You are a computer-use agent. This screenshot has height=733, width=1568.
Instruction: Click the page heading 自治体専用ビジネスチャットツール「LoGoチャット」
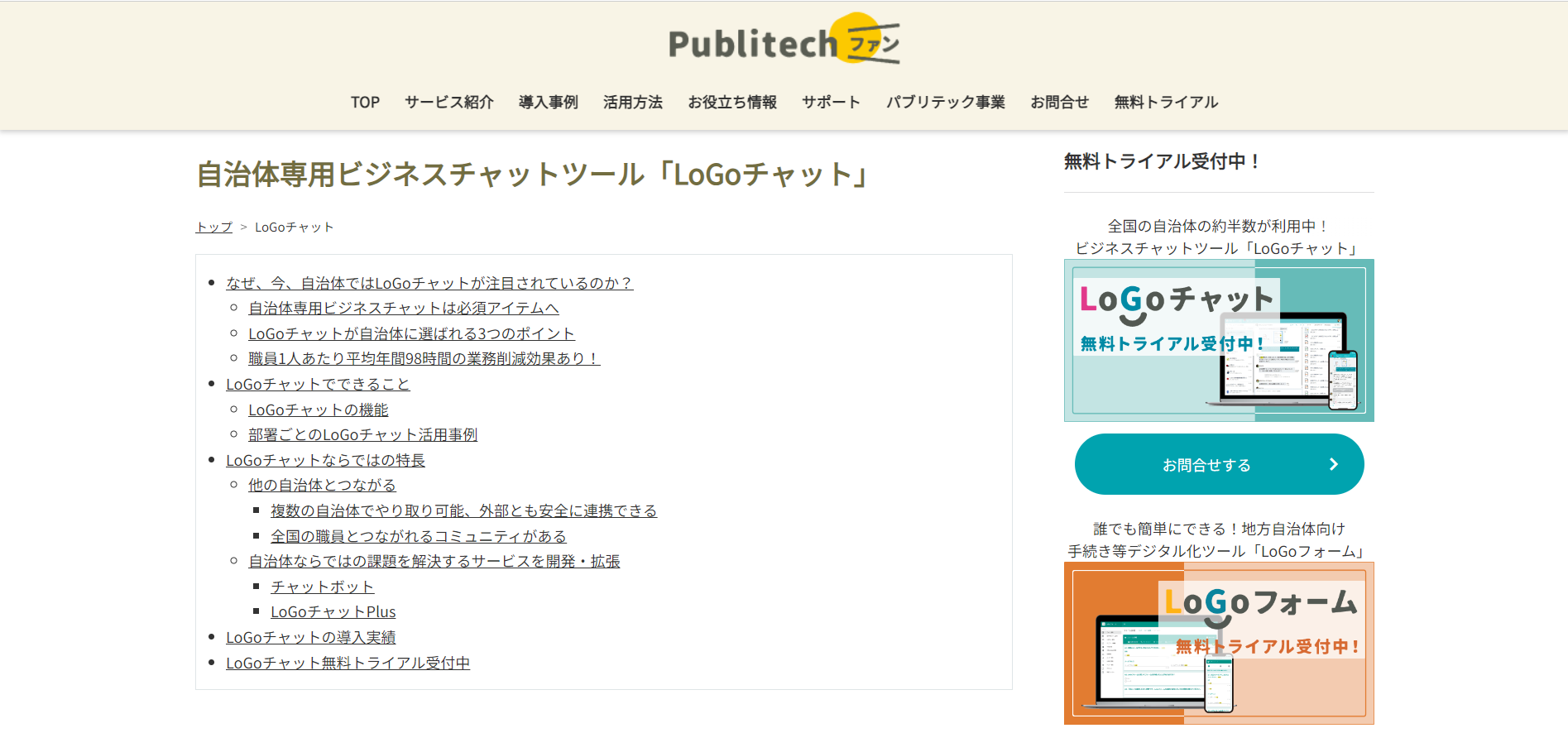point(534,175)
